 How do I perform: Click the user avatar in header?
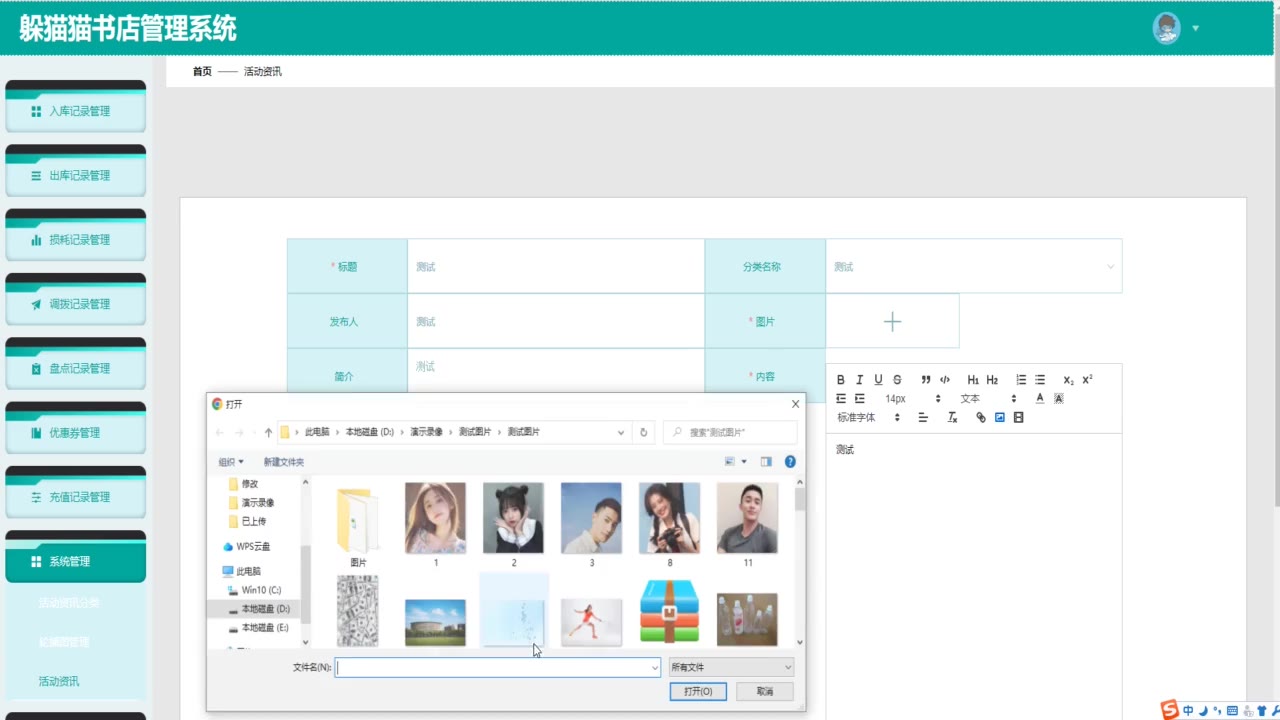[x=1166, y=28]
